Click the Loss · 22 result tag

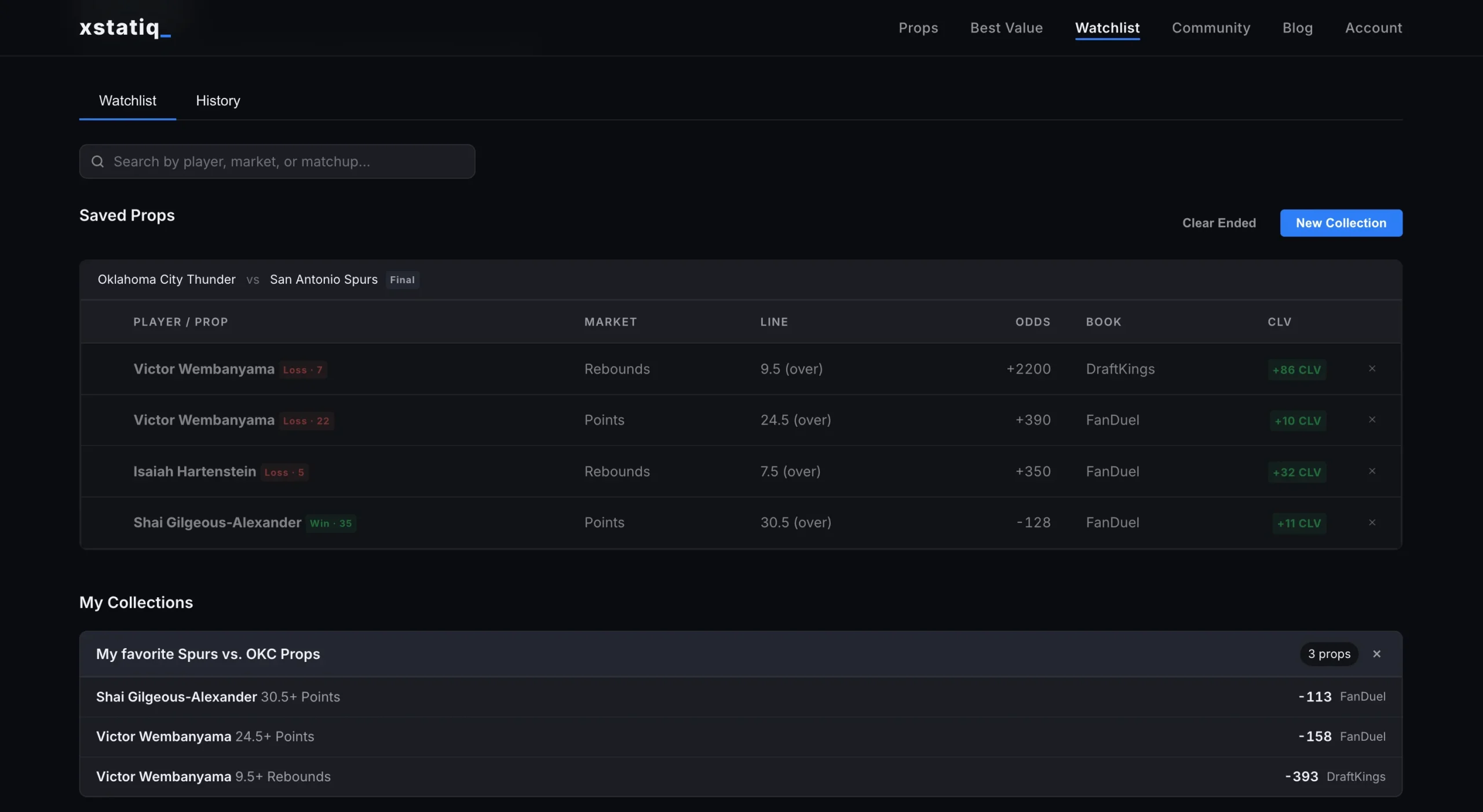[x=306, y=420]
